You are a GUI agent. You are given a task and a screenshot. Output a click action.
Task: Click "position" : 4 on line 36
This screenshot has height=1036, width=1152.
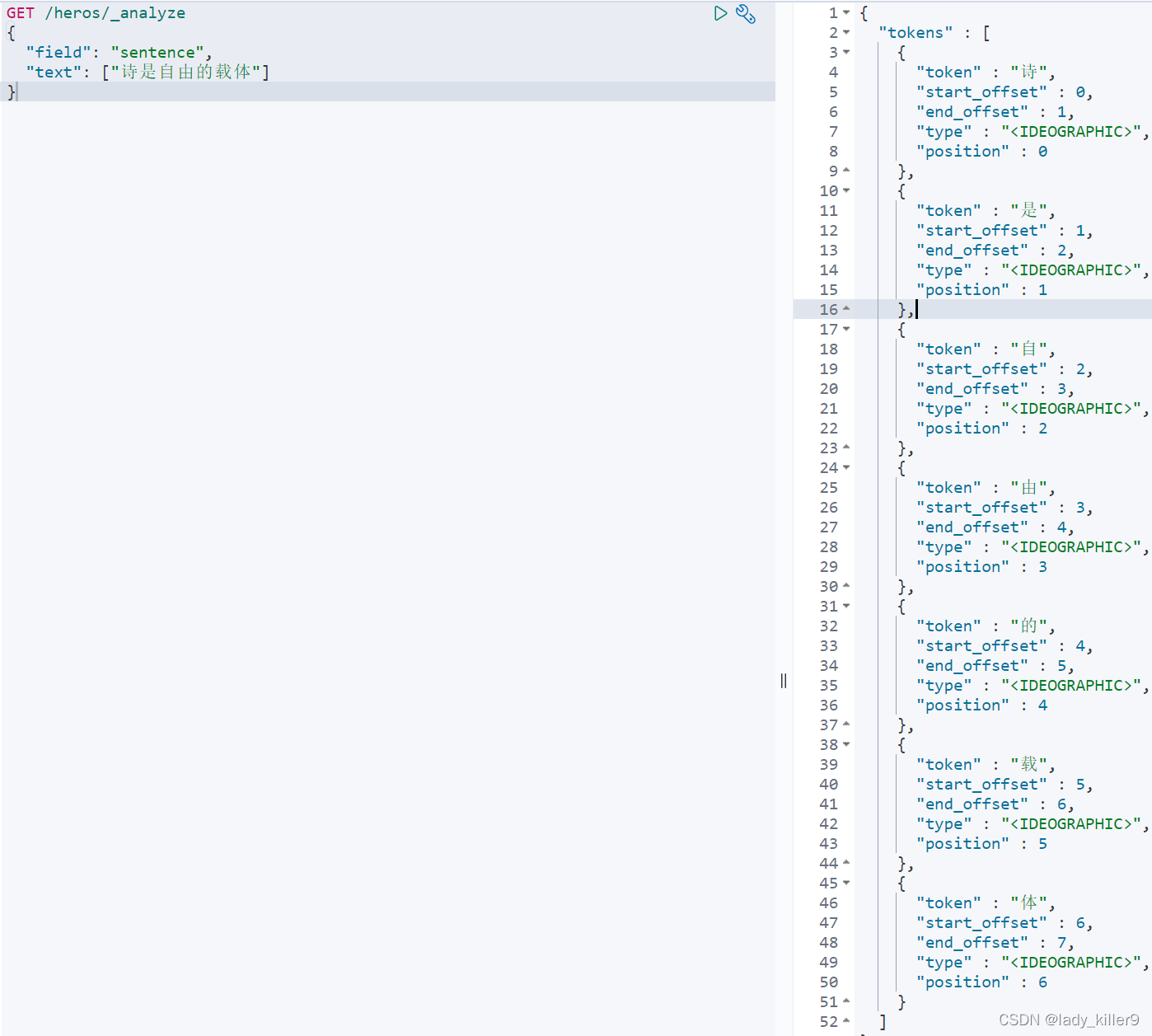pyautogui.click(x=982, y=705)
